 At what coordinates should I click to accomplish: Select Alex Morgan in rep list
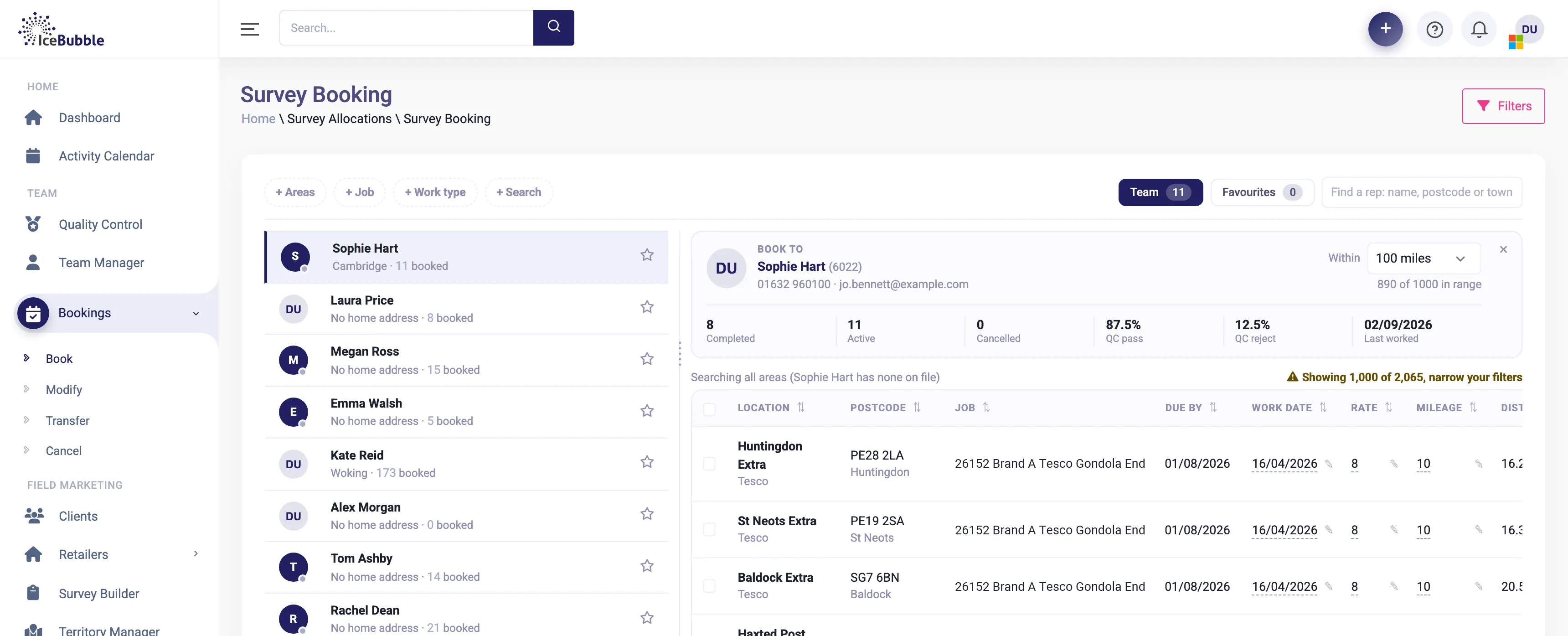point(466,516)
